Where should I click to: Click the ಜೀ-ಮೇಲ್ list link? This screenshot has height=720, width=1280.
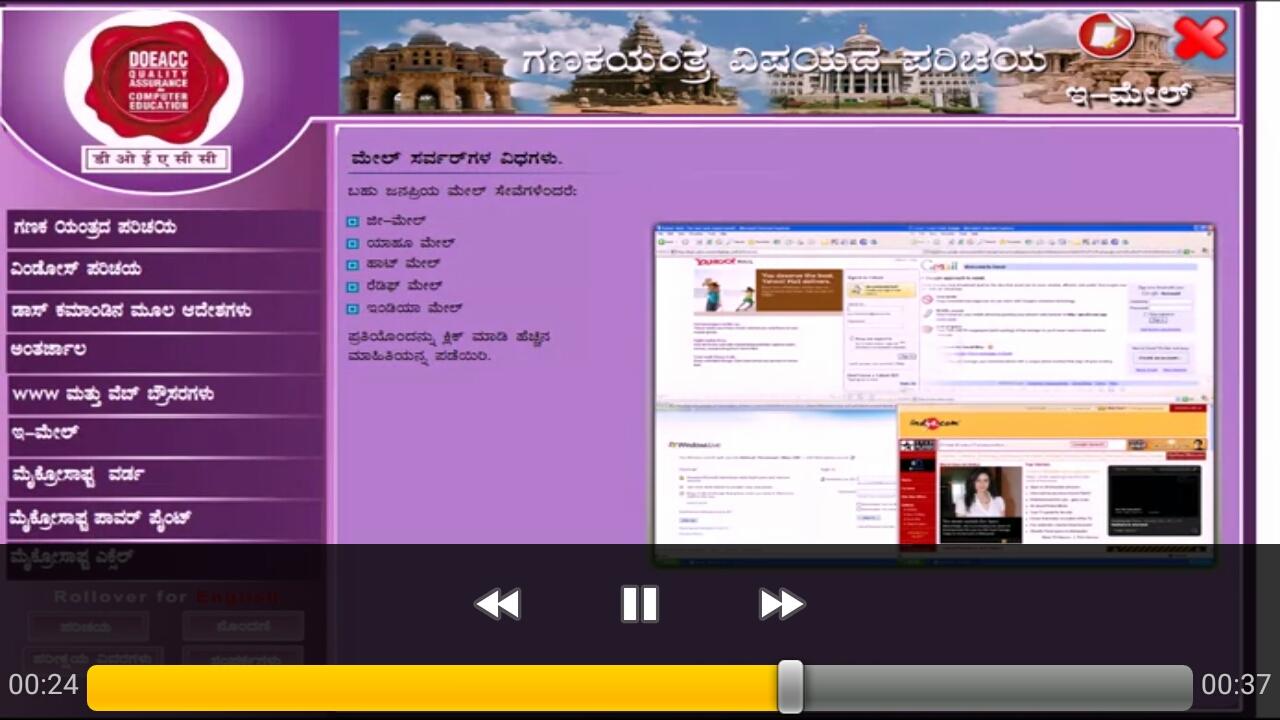396,221
